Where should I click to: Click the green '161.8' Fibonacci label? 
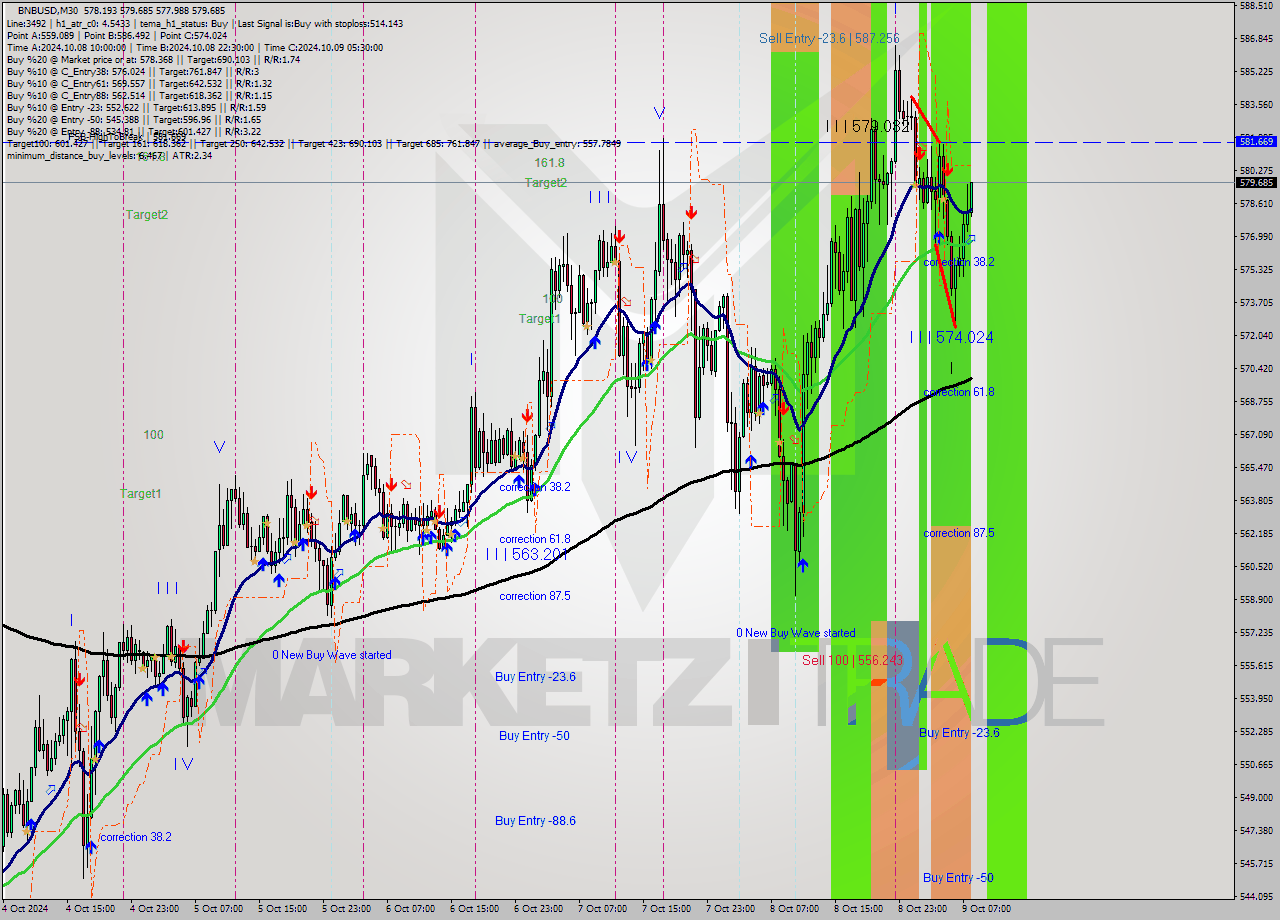549,162
